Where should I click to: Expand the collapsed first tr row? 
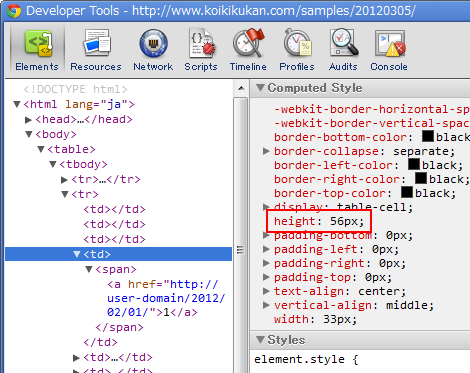tap(64, 180)
